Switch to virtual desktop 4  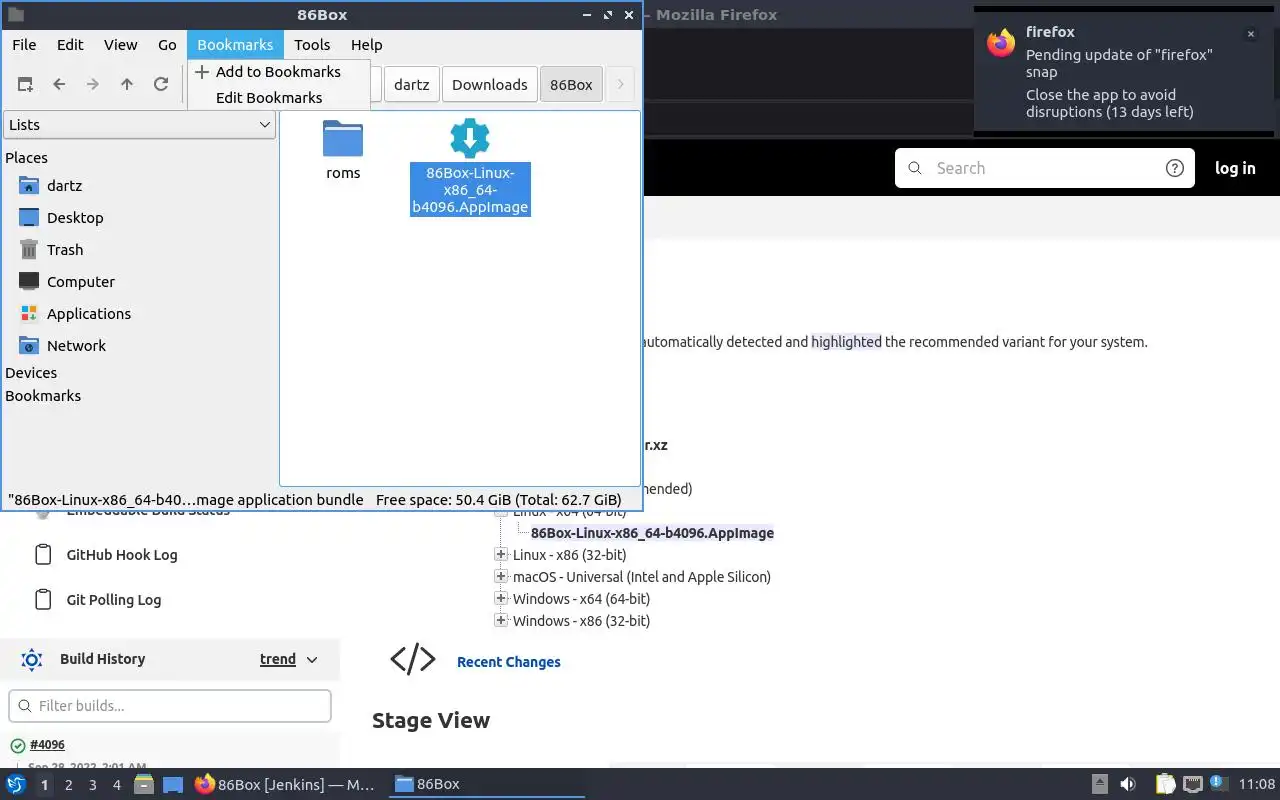point(117,785)
